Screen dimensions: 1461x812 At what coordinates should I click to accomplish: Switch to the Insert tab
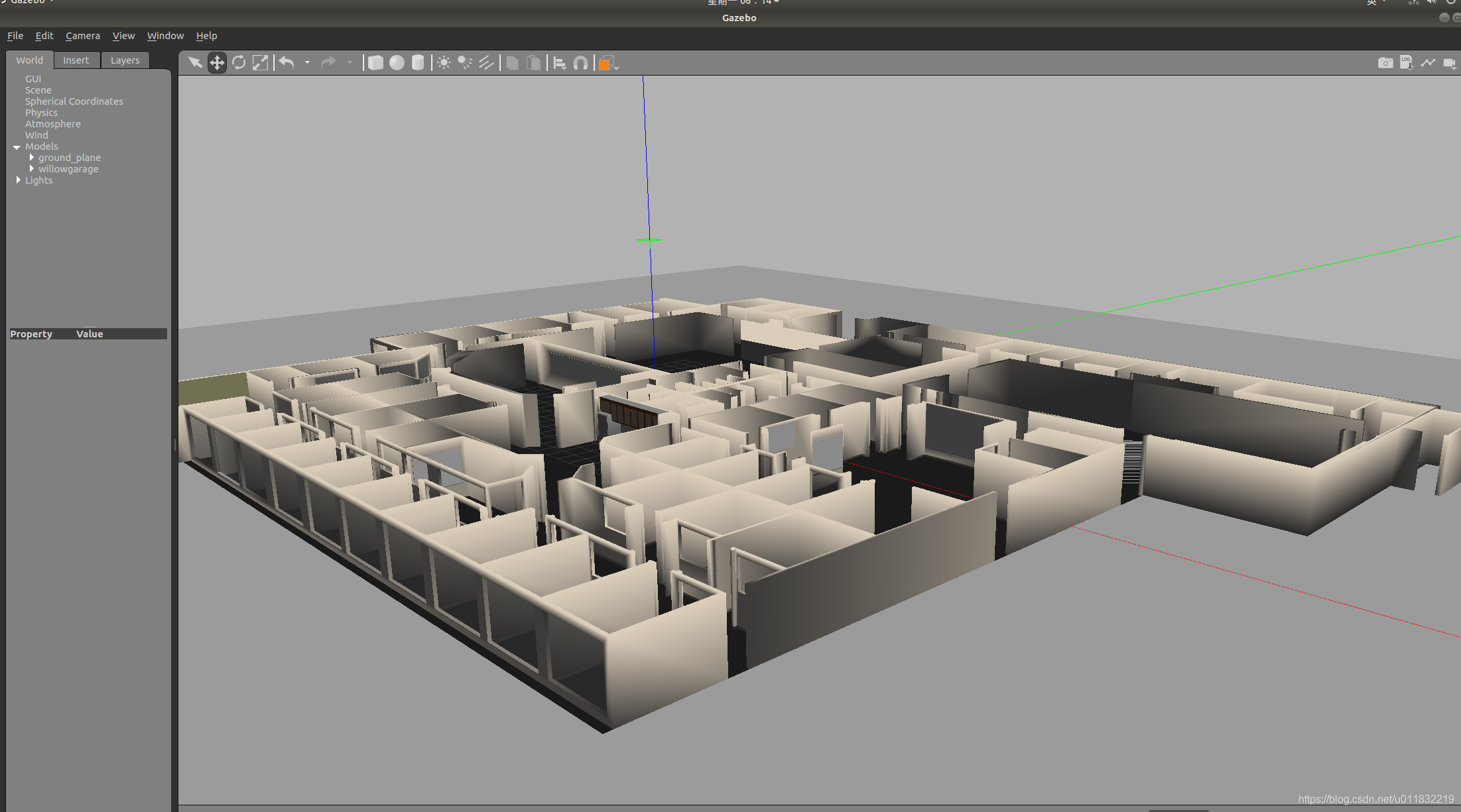[x=76, y=60]
